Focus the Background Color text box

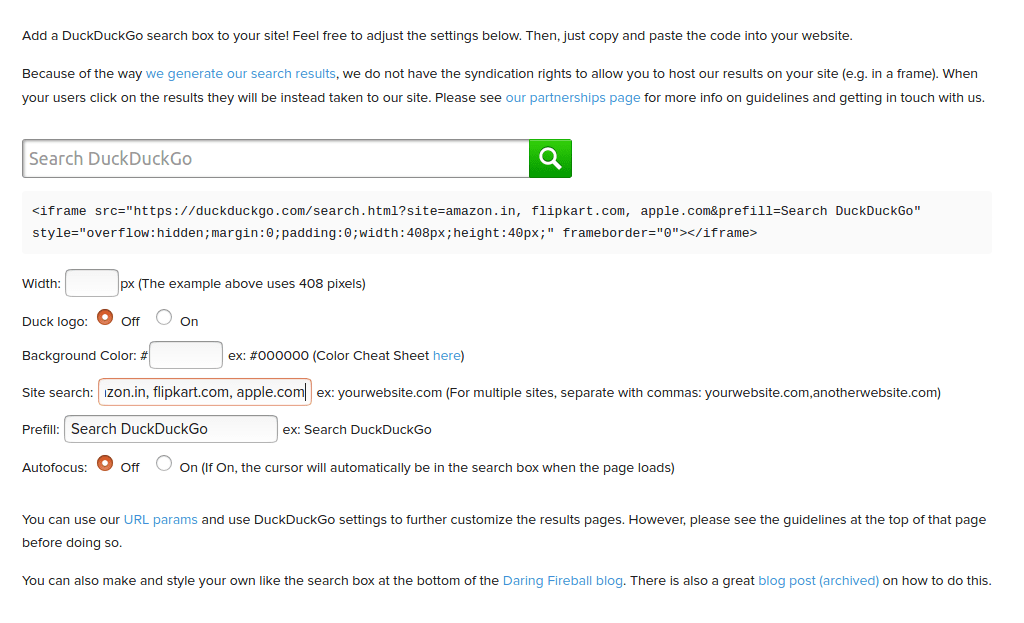[x=185, y=354]
